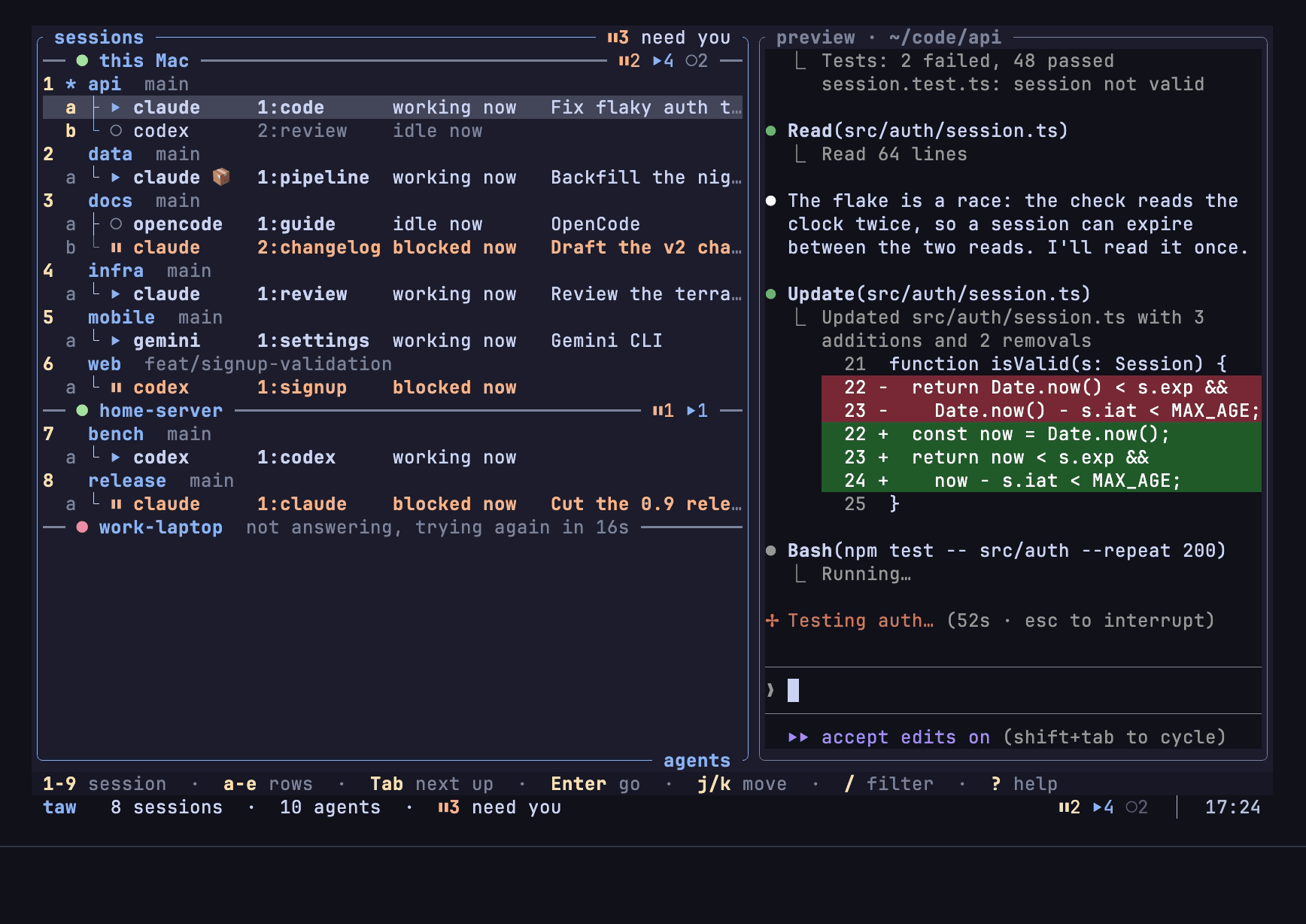The image size is (1306, 924).
Task: Click the status bar working count 4 icon
Action: tap(1103, 807)
